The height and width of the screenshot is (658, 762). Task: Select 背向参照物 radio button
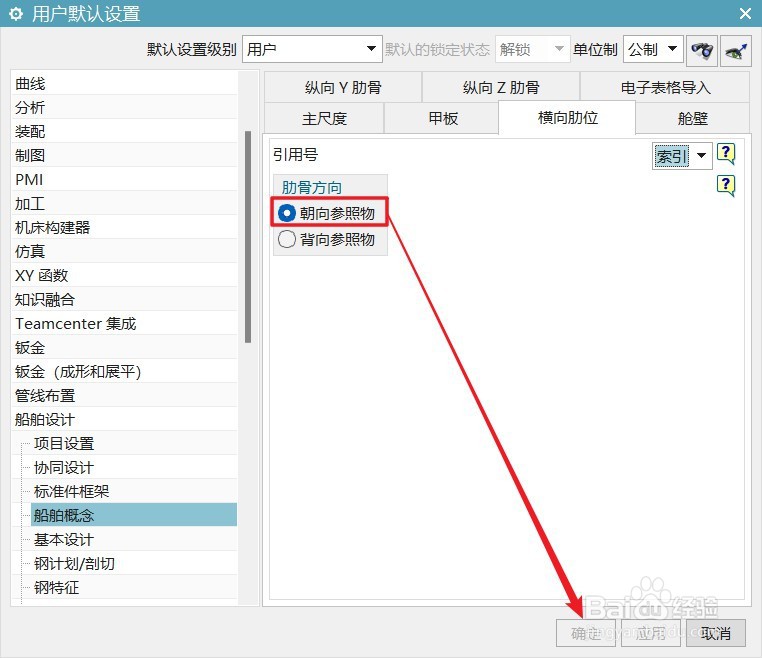coord(287,239)
